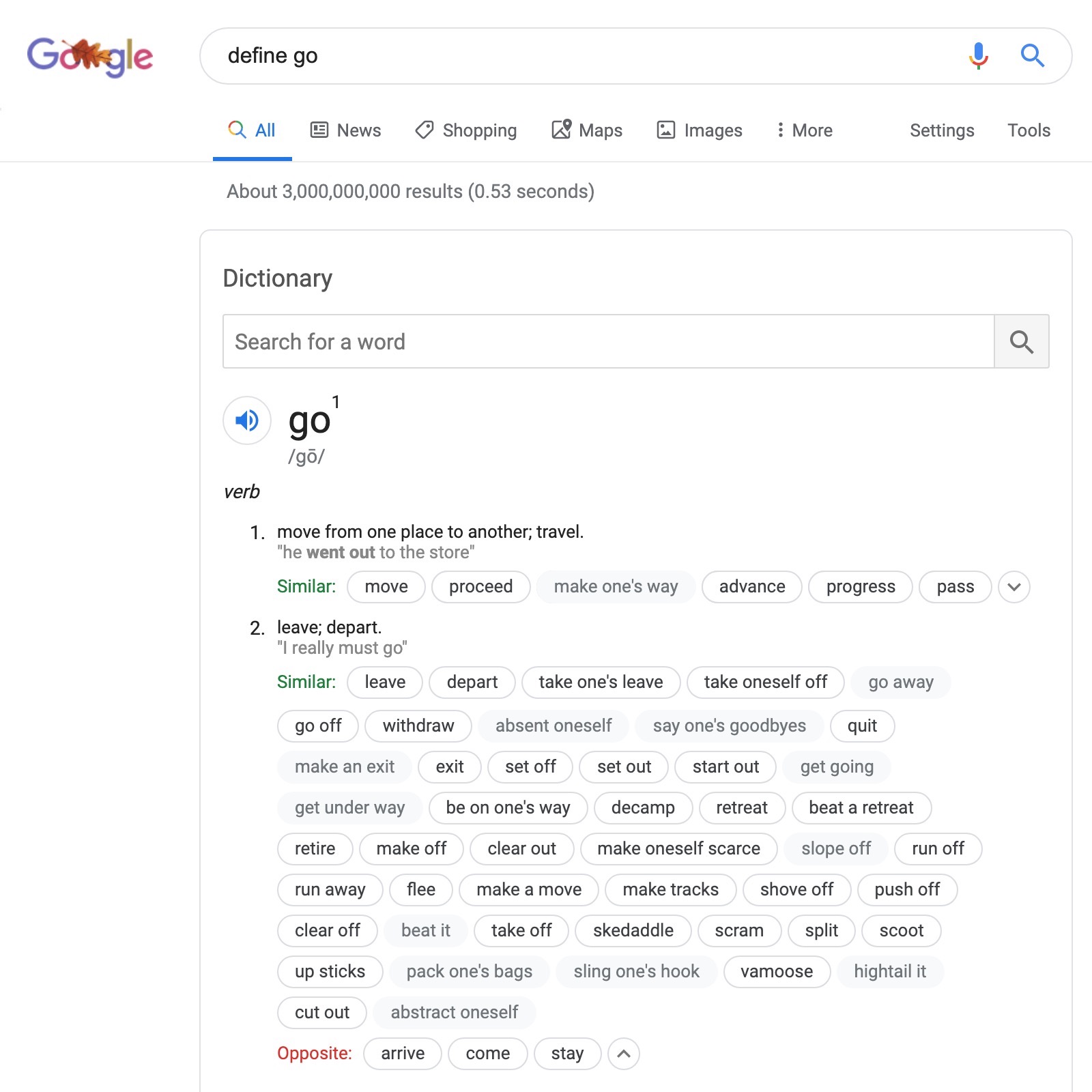Click the Tools menu item
1092x1092 pixels.
[x=1029, y=130]
